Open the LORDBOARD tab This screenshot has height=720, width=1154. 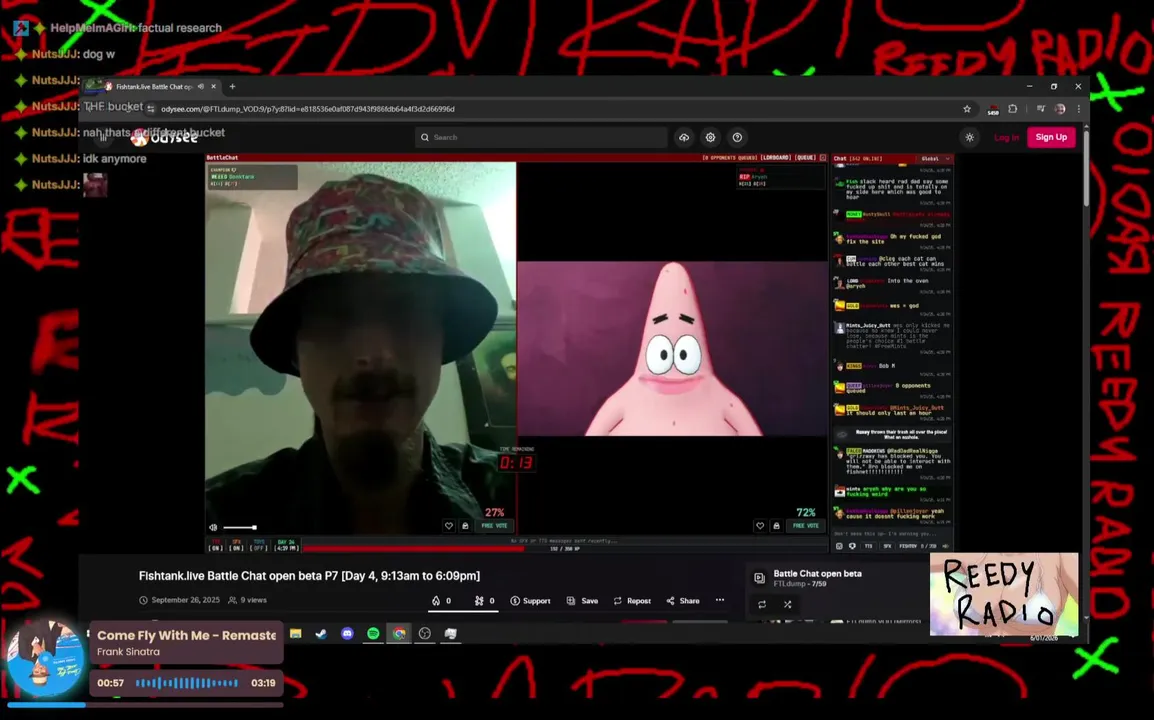[x=775, y=158]
